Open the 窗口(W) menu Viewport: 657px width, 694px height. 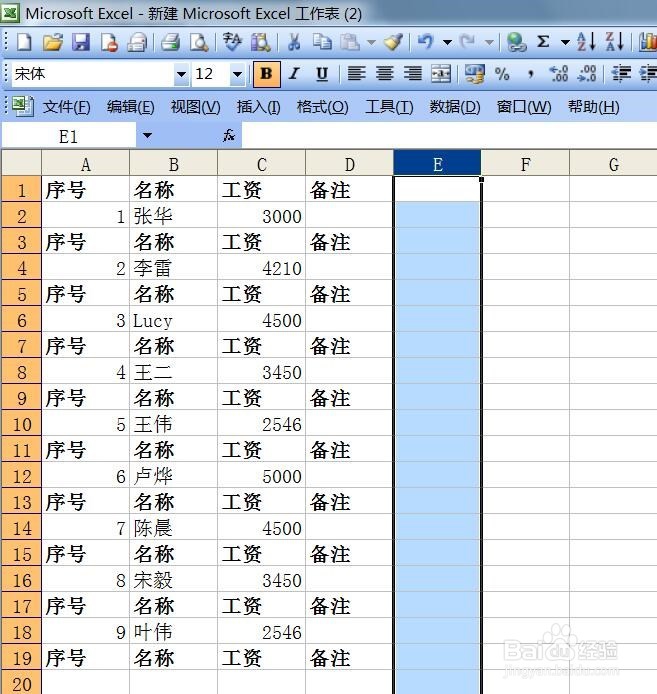point(524,107)
